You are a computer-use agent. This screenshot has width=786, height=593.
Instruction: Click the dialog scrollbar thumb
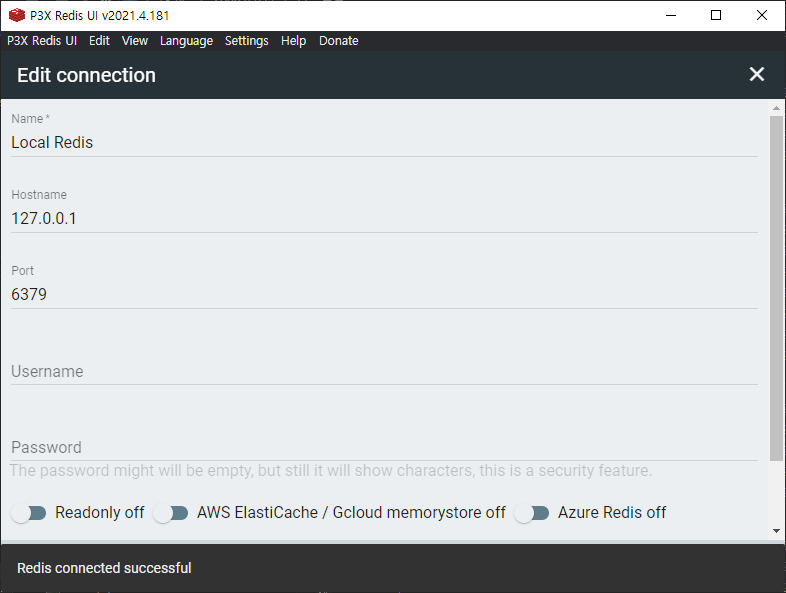tap(776, 288)
